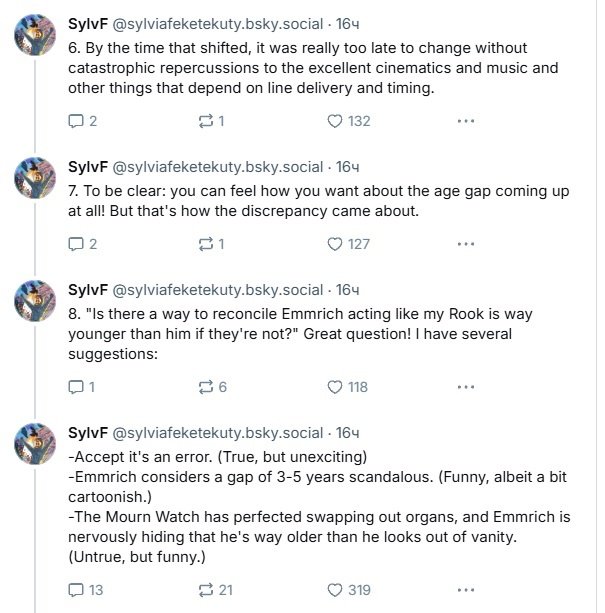Open the timestamp link on the last post

tap(347, 433)
